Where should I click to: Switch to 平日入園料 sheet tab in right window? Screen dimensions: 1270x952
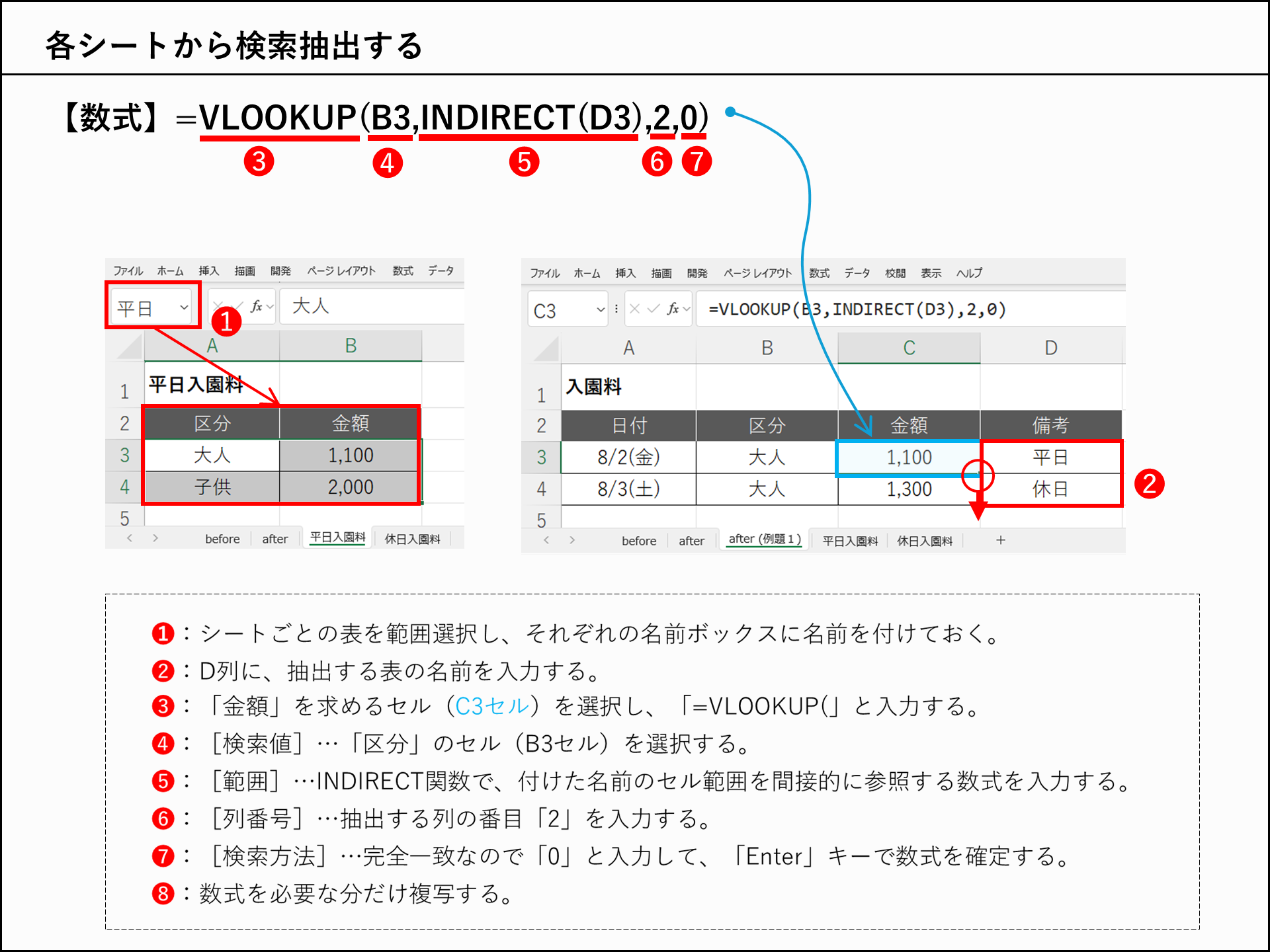[x=850, y=541]
